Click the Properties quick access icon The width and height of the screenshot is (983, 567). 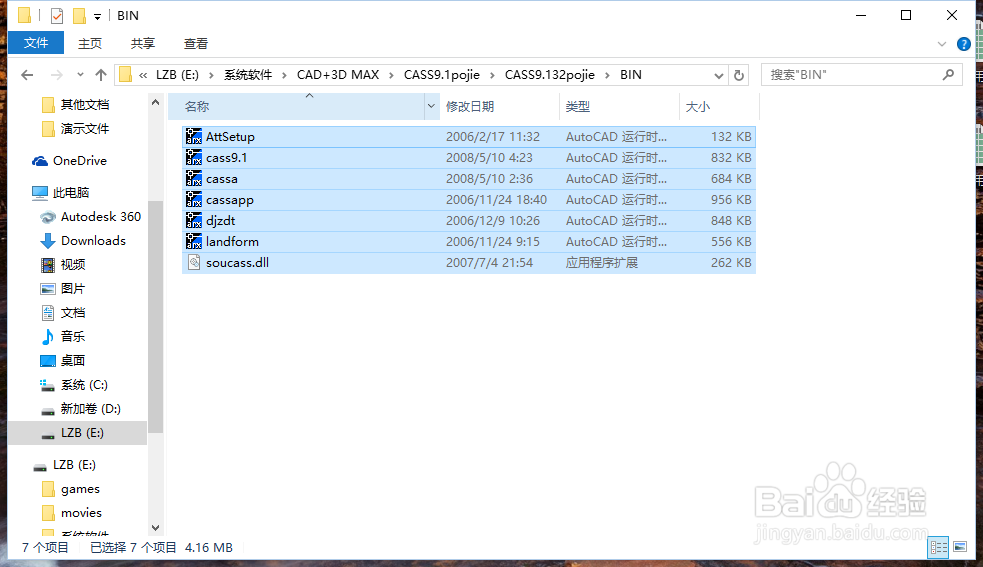57,16
